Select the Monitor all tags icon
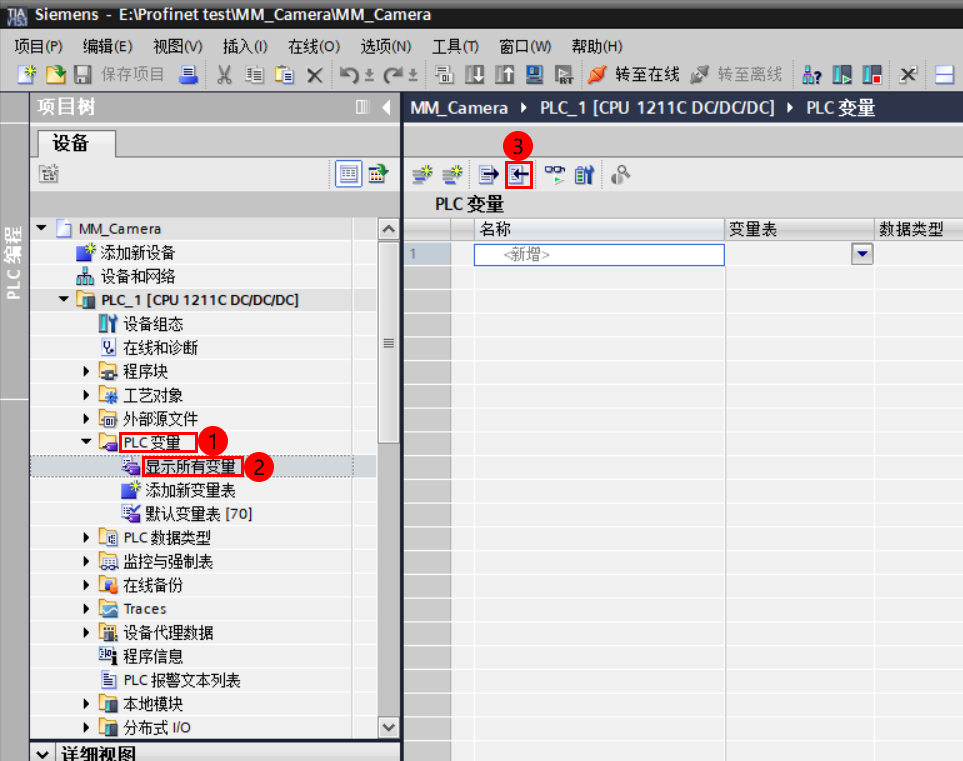This screenshot has height=761, width=963. (x=556, y=173)
